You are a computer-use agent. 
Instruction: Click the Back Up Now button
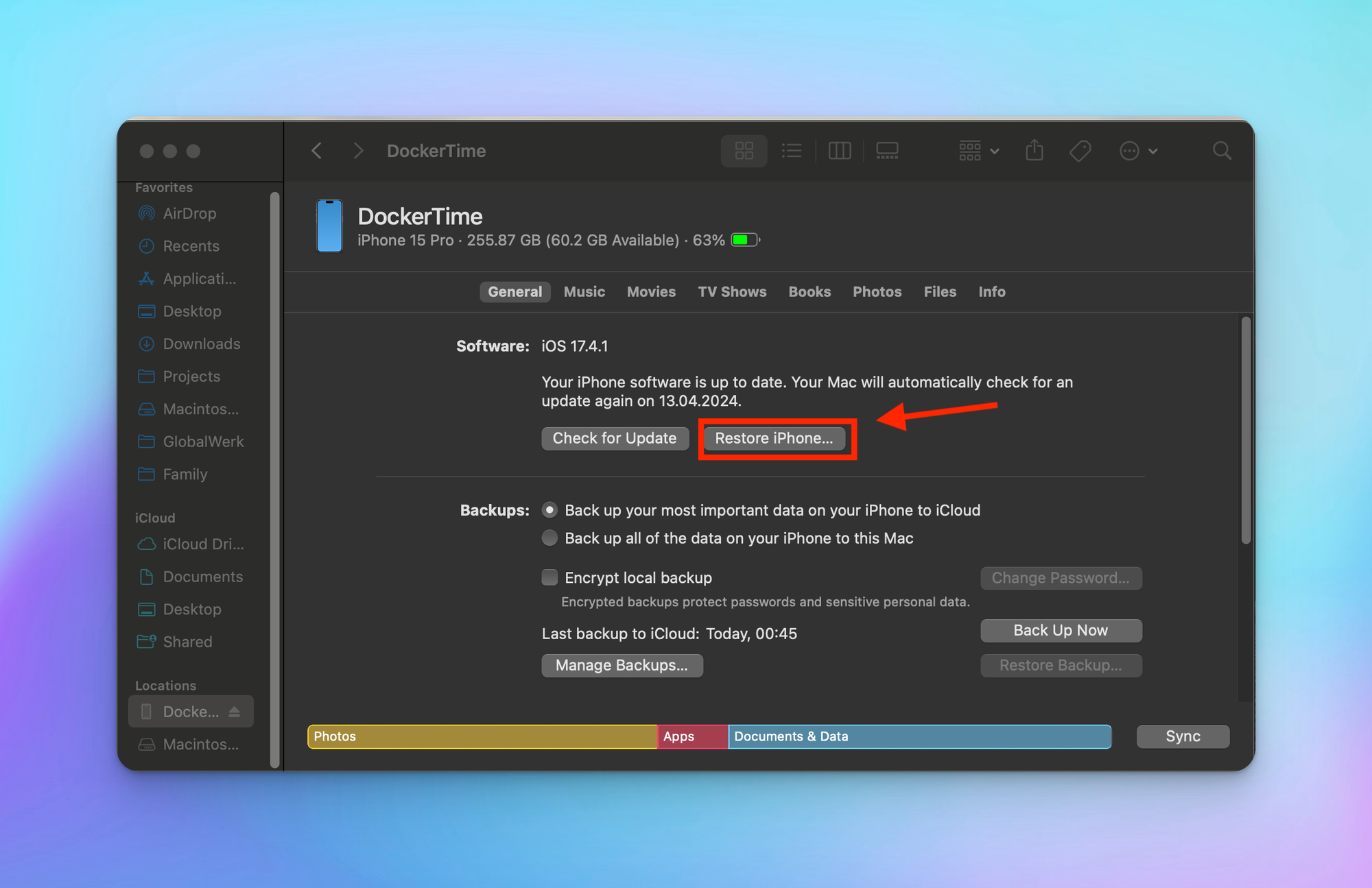click(1060, 630)
